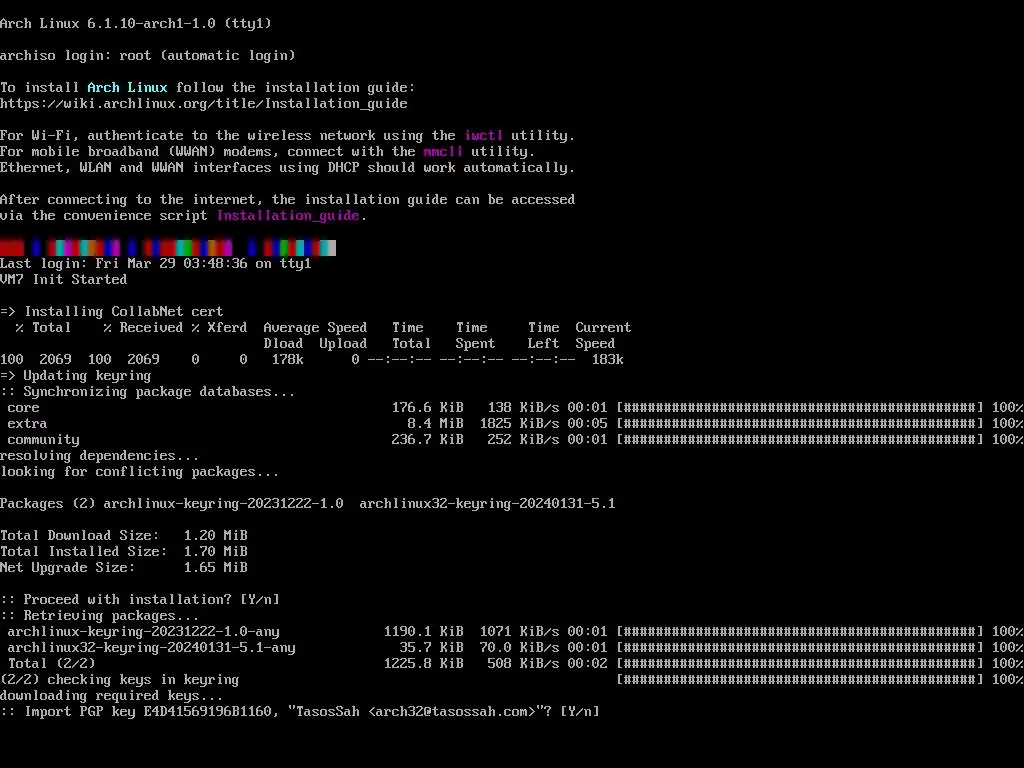Click the checking keys progress bar

click(800, 679)
